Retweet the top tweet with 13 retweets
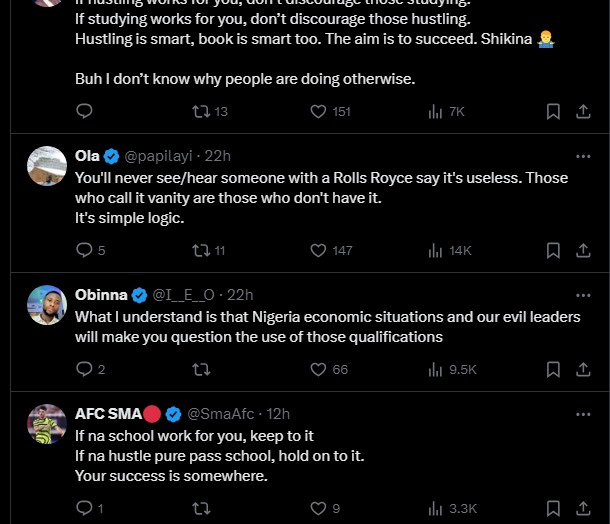610x524 pixels. pos(201,111)
